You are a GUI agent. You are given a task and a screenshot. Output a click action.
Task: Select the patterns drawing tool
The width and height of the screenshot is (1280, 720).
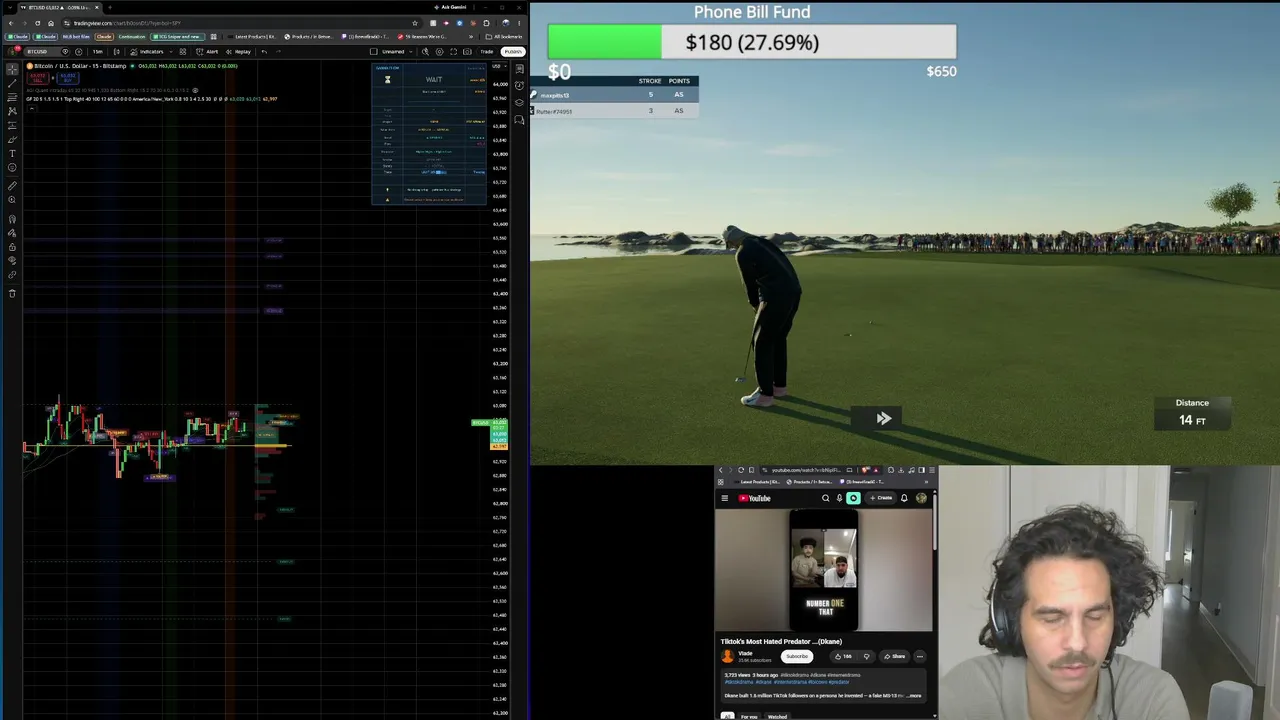(x=12, y=111)
